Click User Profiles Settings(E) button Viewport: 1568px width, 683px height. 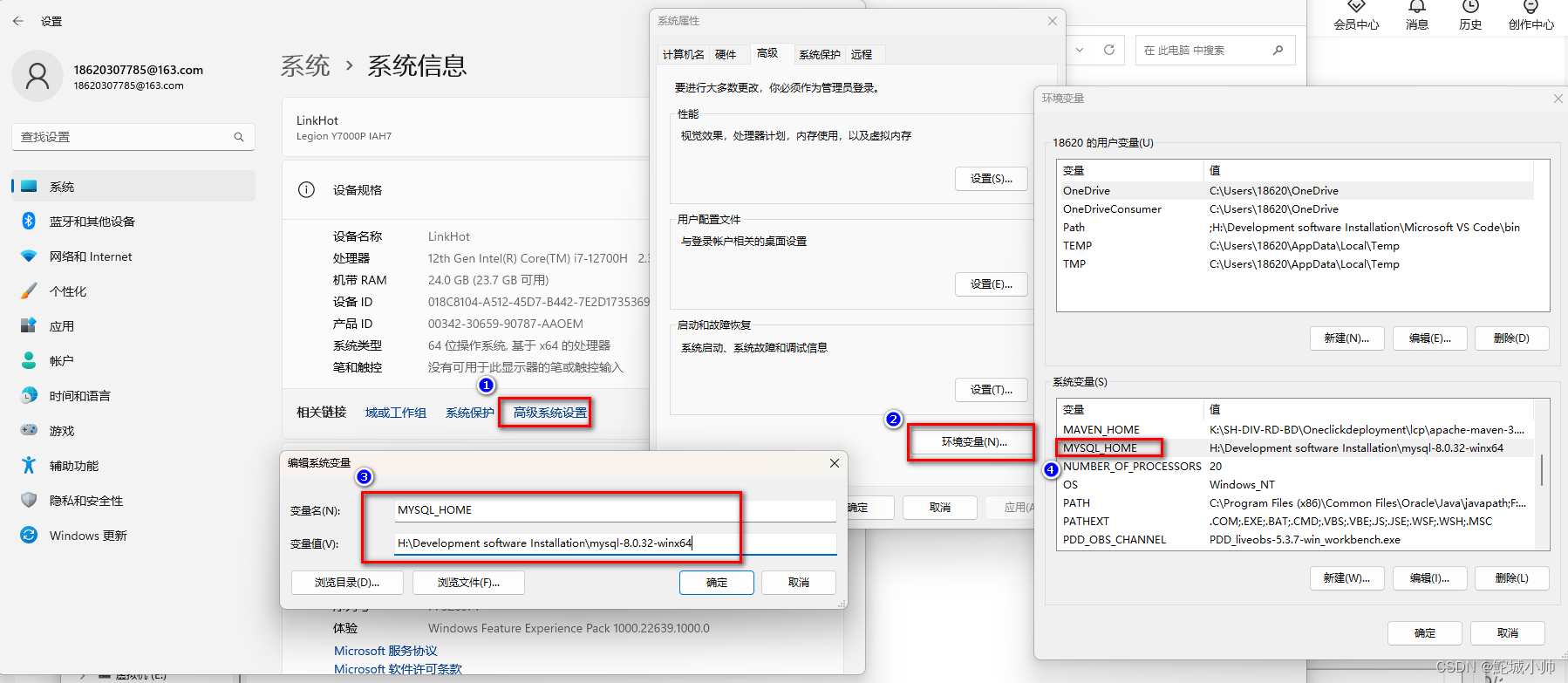(992, 284)
